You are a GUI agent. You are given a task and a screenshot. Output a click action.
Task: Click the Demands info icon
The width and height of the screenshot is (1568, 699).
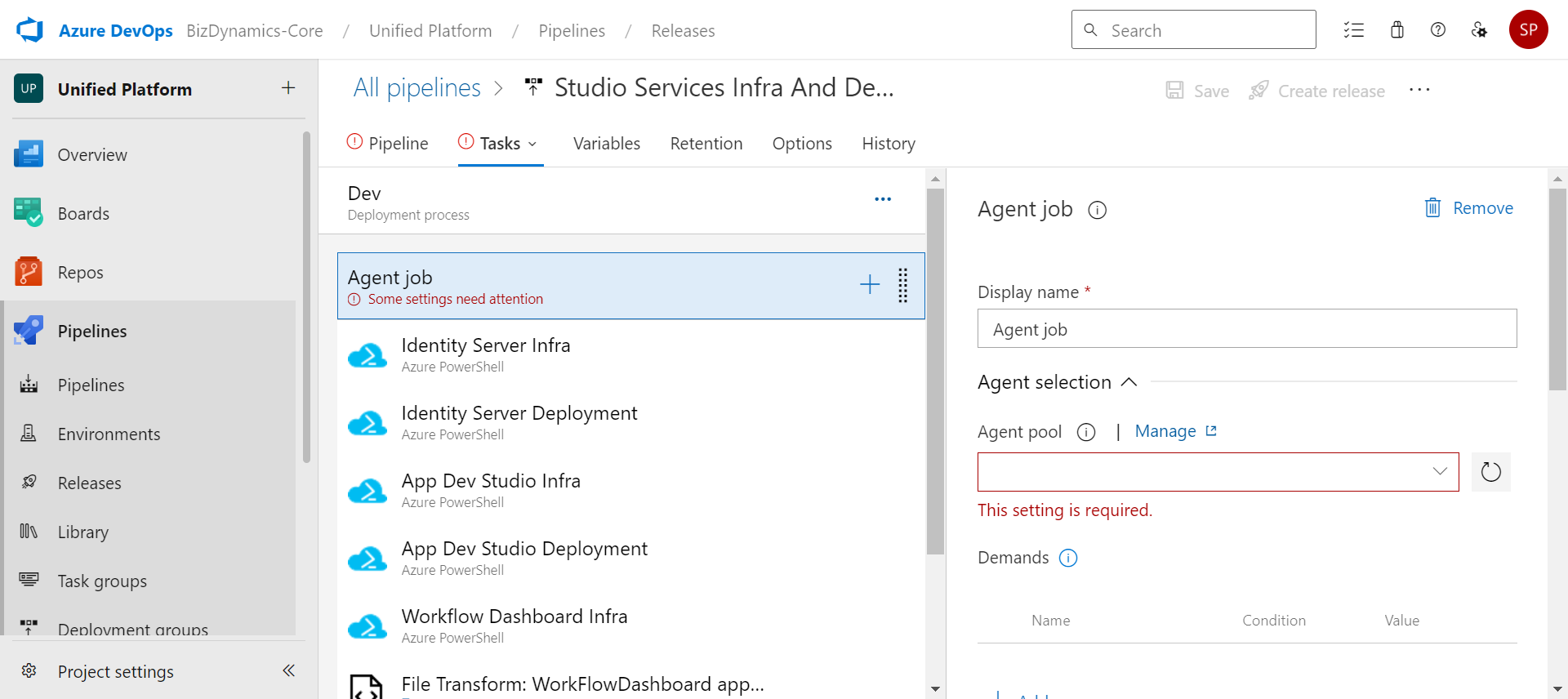pyautogui.click(x=1068, y=558)
